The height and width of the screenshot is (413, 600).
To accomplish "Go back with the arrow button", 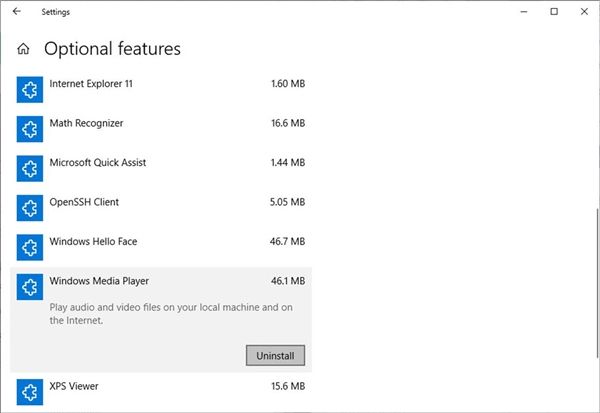I will 16,11.
